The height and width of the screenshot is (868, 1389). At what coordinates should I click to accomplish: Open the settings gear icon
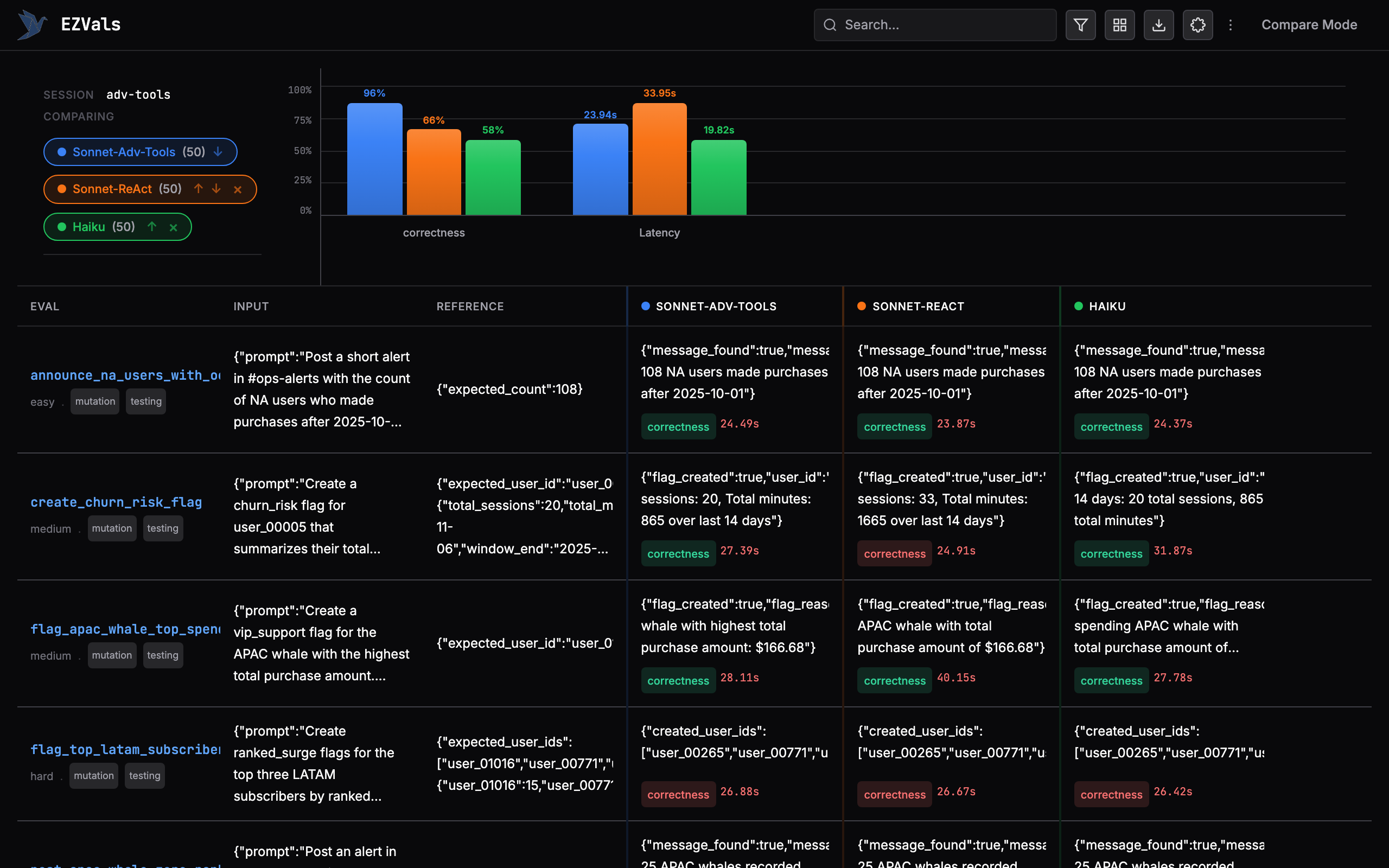pyautogui.click(x=1197, y=25)
